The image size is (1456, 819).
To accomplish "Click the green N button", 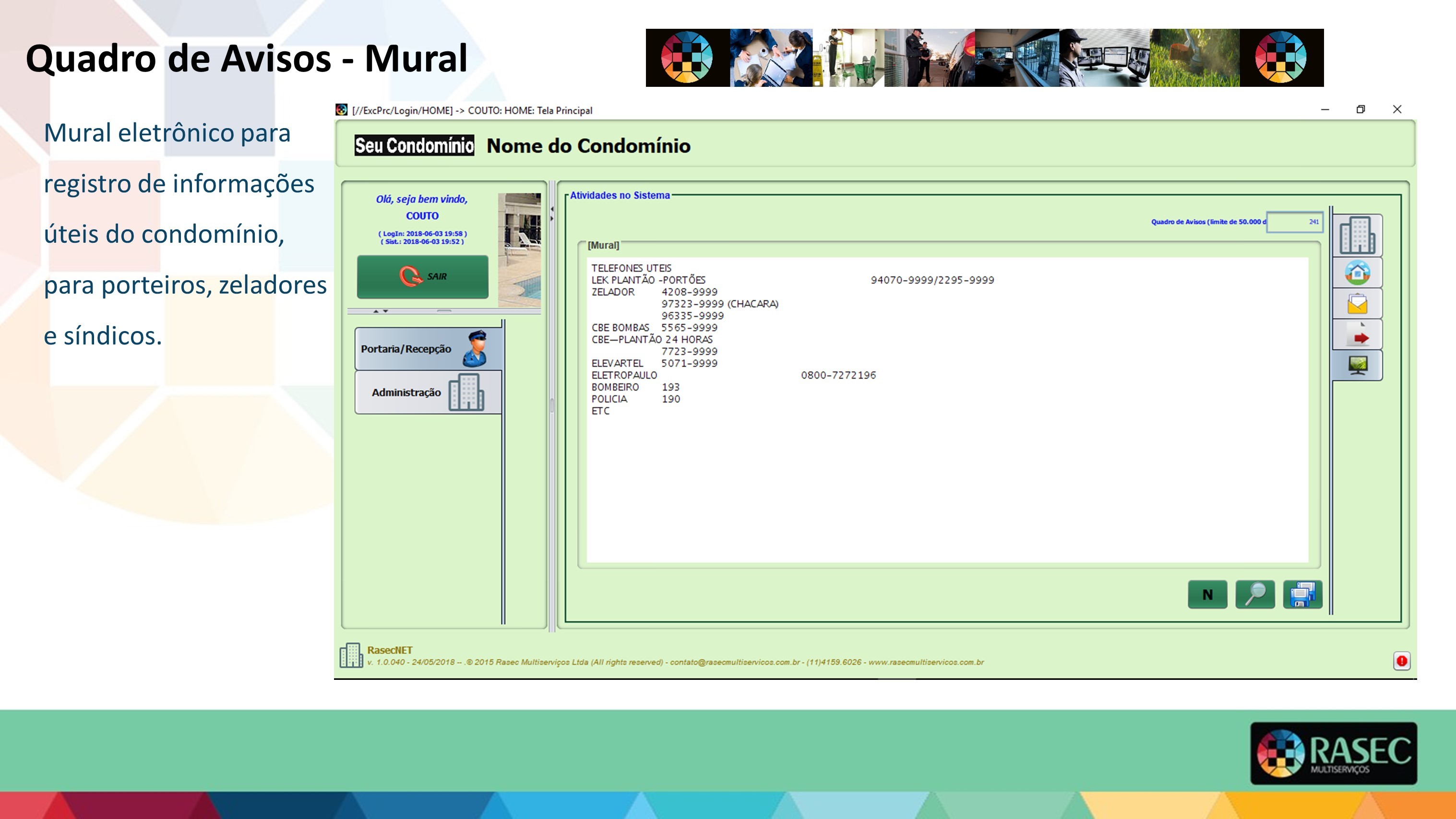I will (x=1207, y=594).
